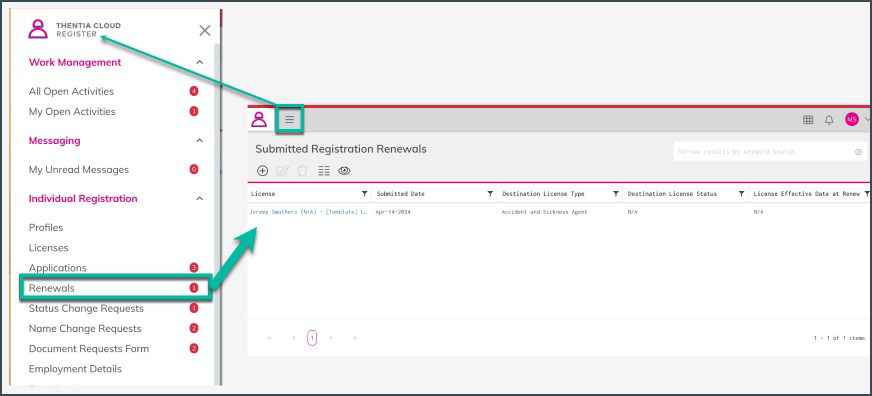Filter the Destination License Type column

[x=616, y=194]
